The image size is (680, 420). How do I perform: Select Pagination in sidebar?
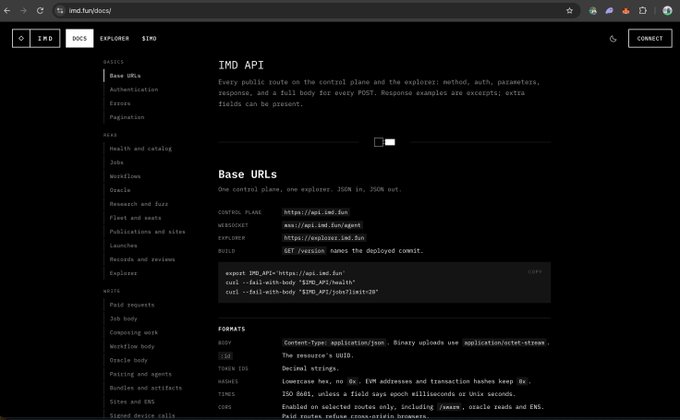pyautogui.click(x=127, y=117)
